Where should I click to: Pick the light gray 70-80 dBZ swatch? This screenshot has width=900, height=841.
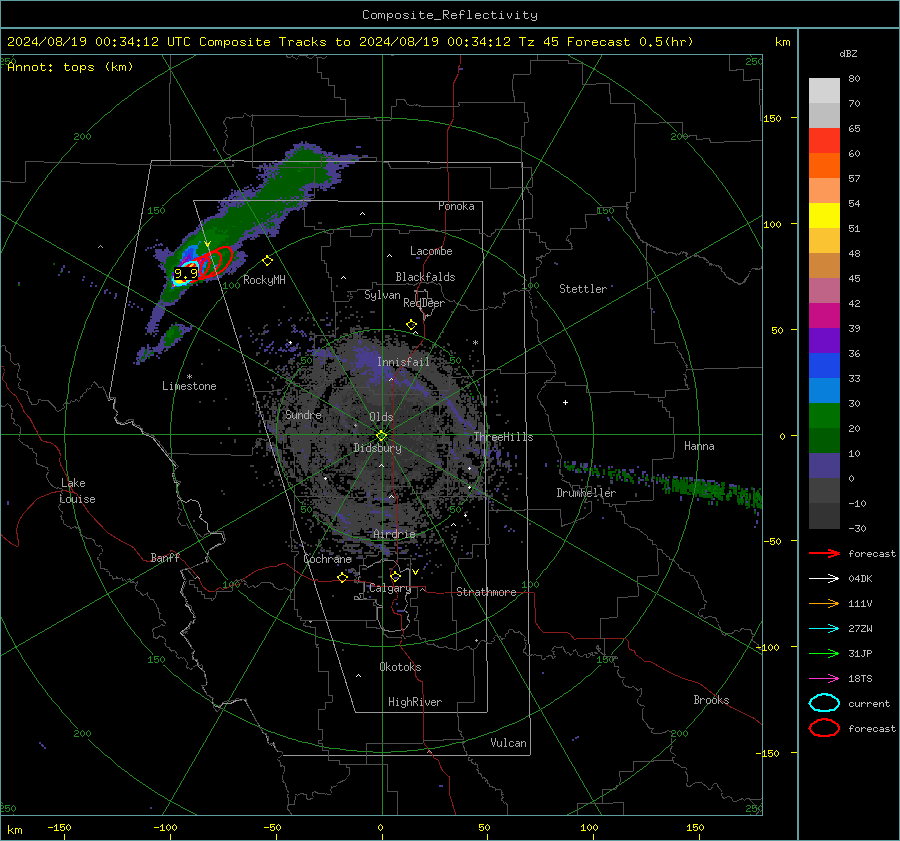point(824,91)
